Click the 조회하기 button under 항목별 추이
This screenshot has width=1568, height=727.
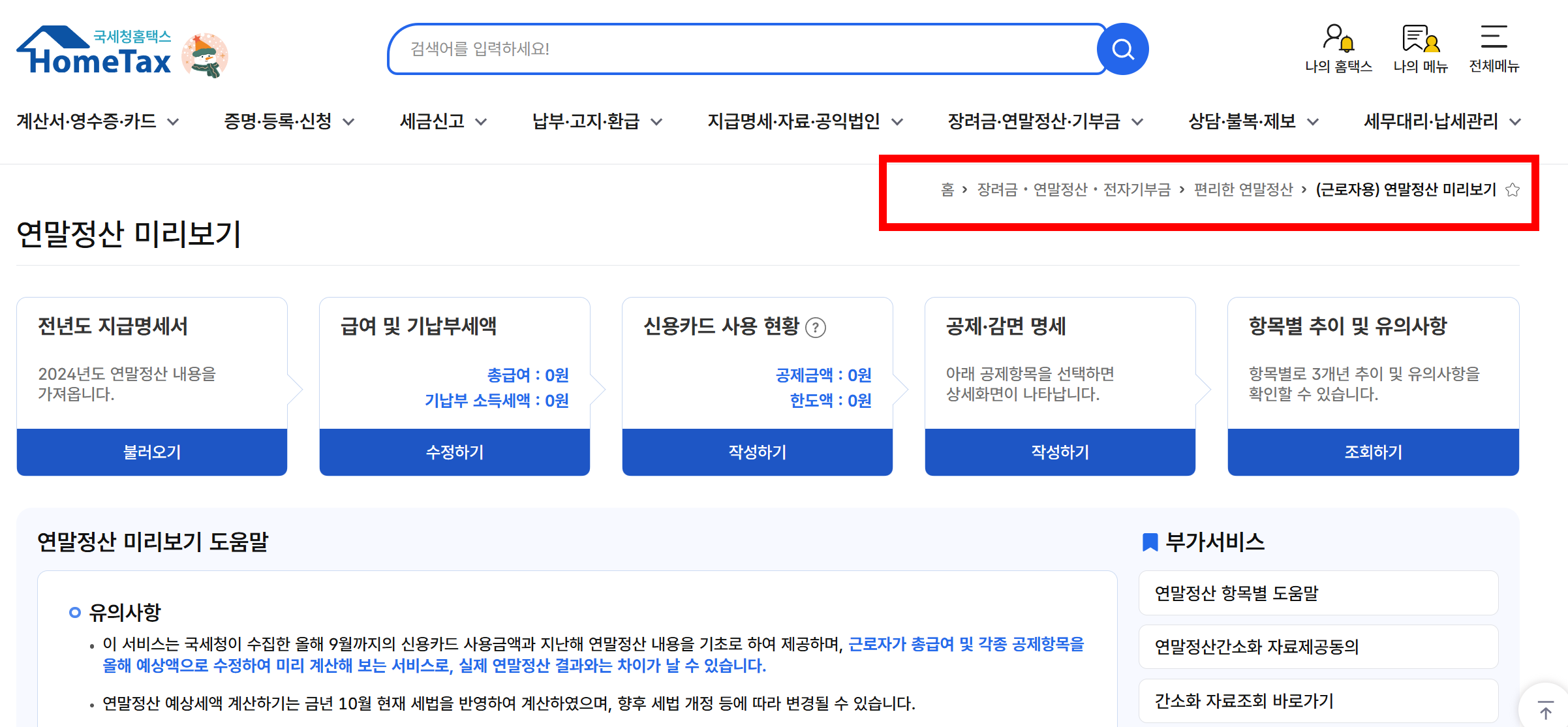tap(1373, 452)
